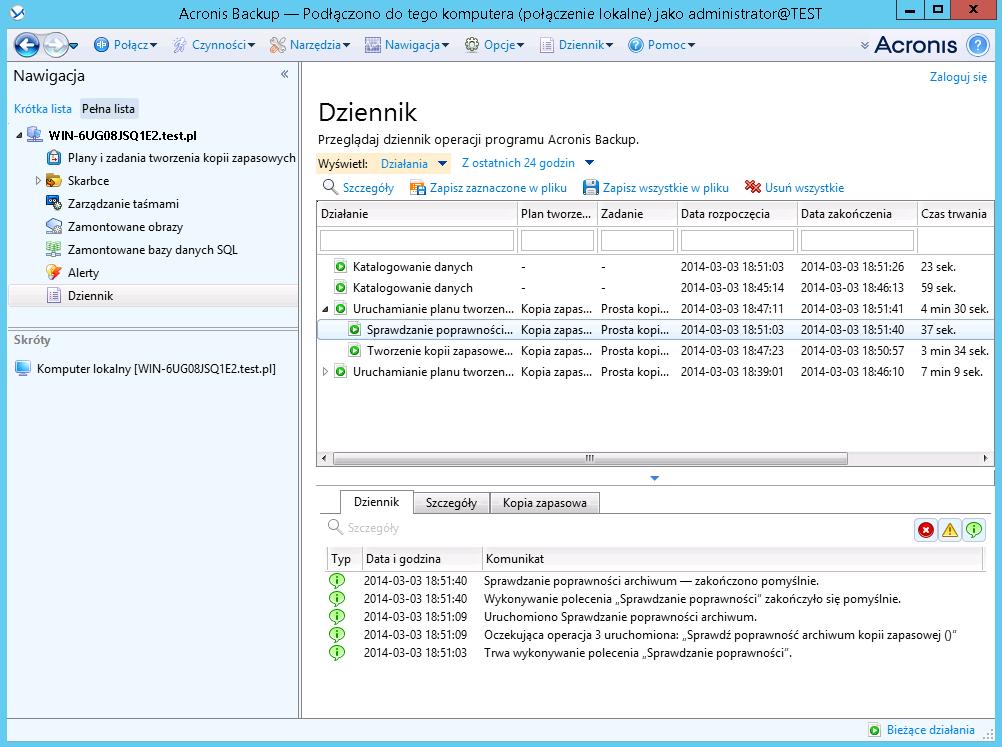This screenshot has height=747, width=1002.
Task: Switch to the Kopia zapasowa tab
Action: click(x=544, y=503)
